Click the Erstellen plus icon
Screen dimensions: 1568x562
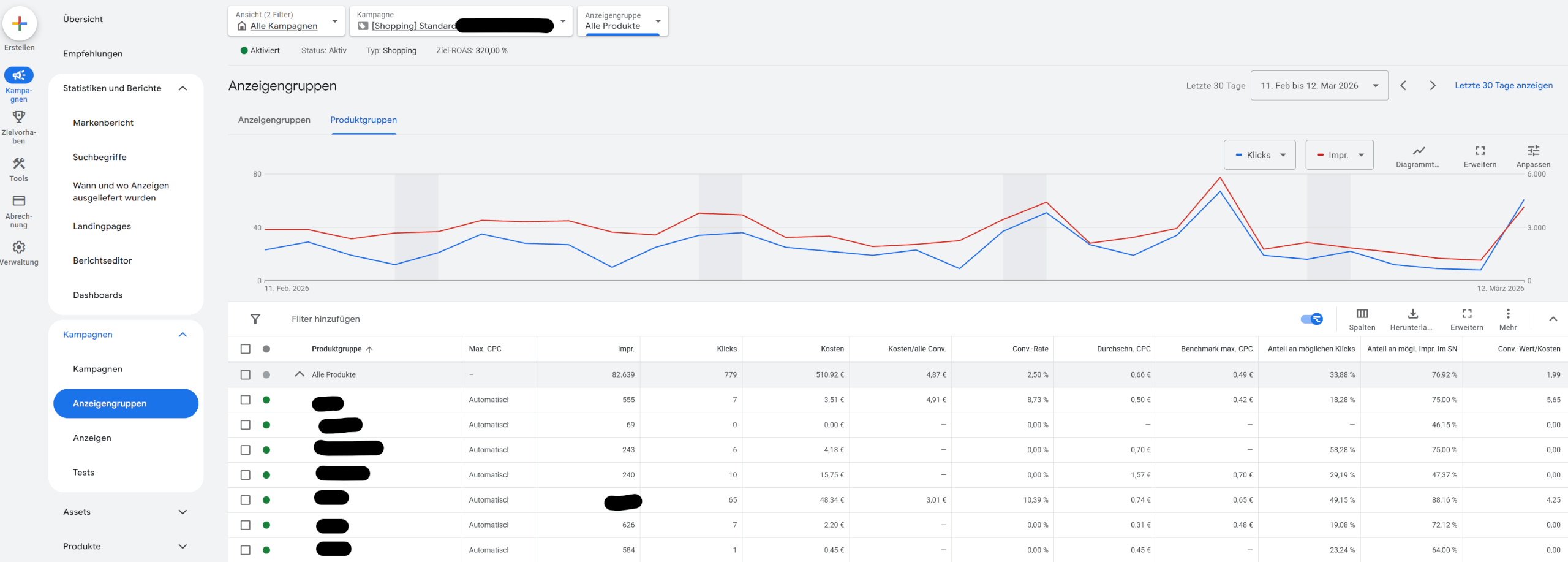point(20,23)
